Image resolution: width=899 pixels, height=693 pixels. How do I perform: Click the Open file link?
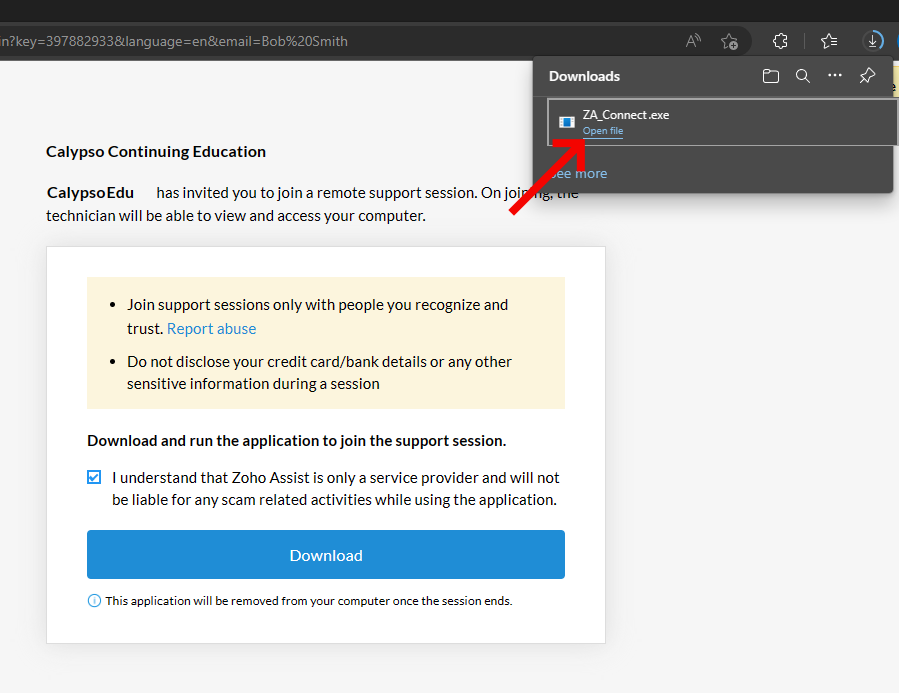click(x=603, y=131)
